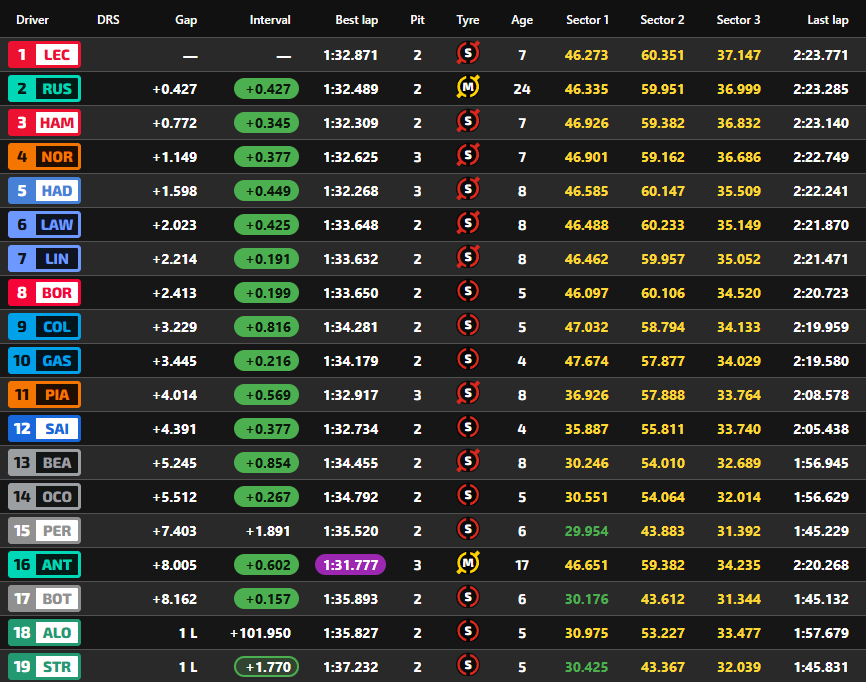Click the 35.887 sector 1 time

point(587,429)
